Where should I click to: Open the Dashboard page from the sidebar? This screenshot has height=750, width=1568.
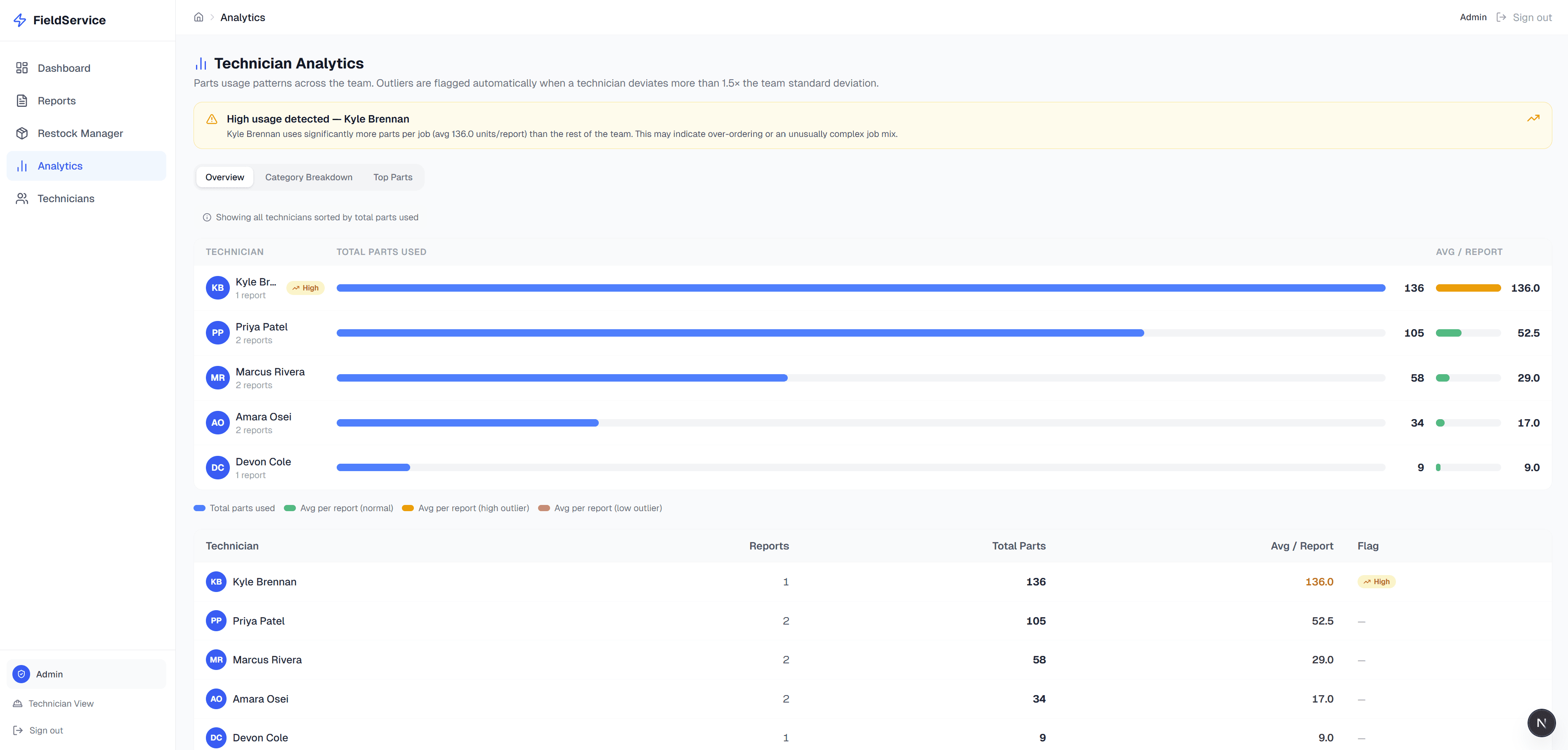(63, 68)
